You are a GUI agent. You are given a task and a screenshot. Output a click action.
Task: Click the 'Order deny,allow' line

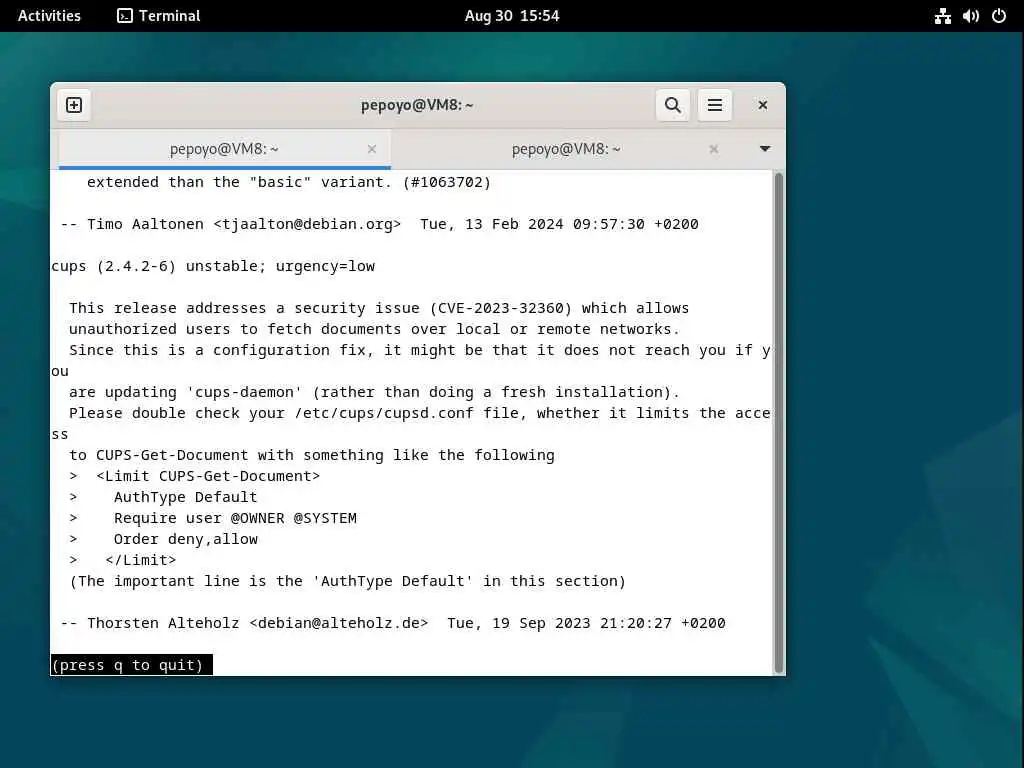point(185,539)
